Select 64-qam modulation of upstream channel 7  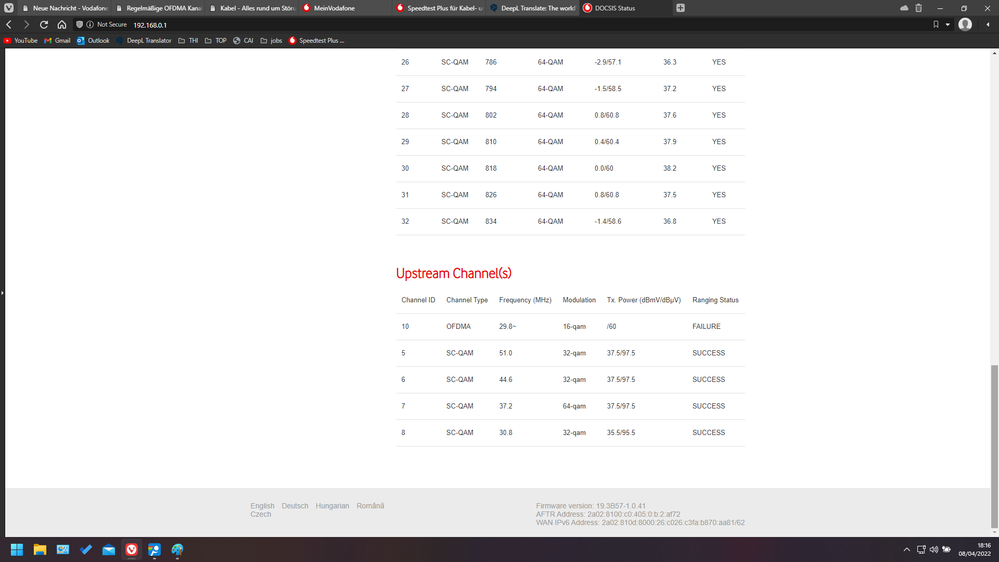coord(574,406)
